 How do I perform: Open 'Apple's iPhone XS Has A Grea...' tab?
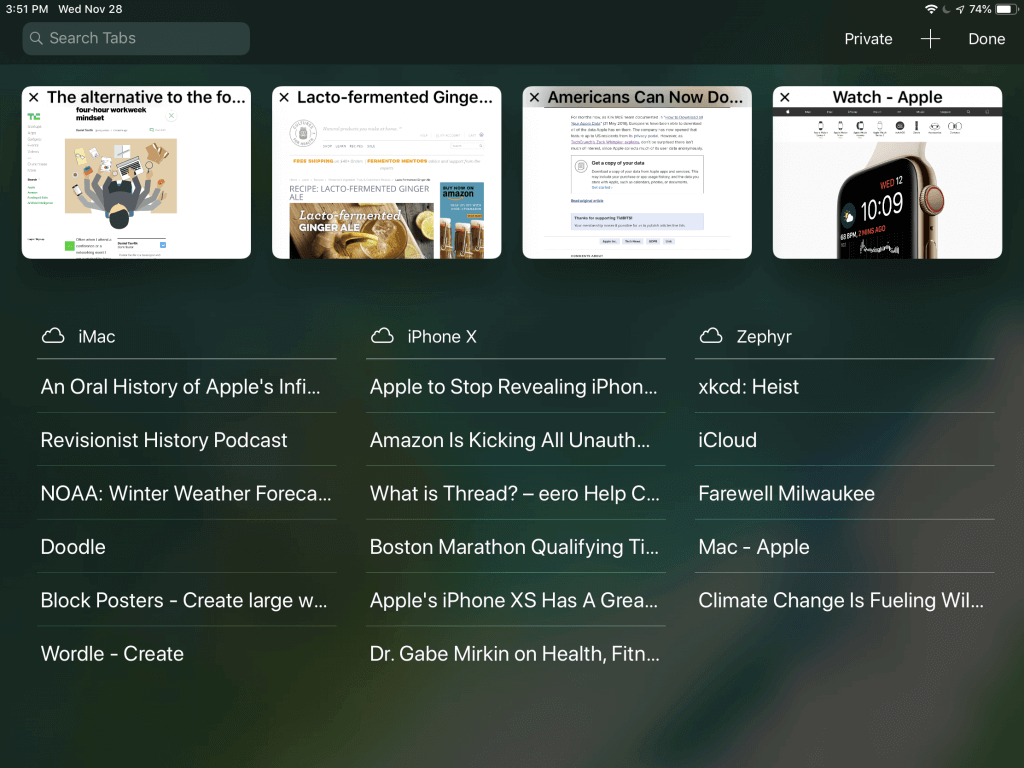pyautogui.click(x=516, y=601)
